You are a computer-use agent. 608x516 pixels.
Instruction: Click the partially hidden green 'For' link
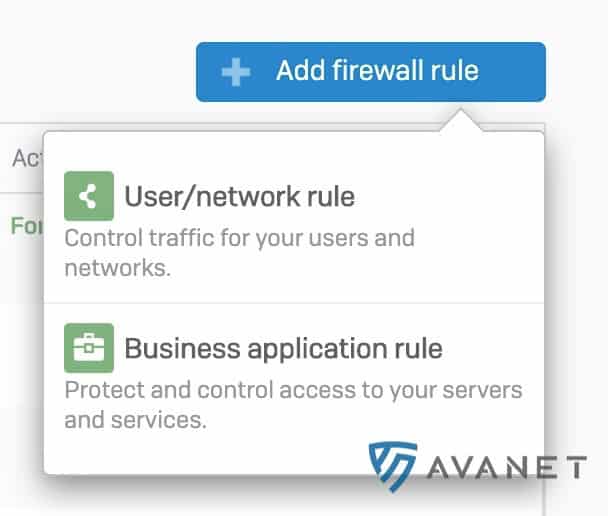coord(27,226)
